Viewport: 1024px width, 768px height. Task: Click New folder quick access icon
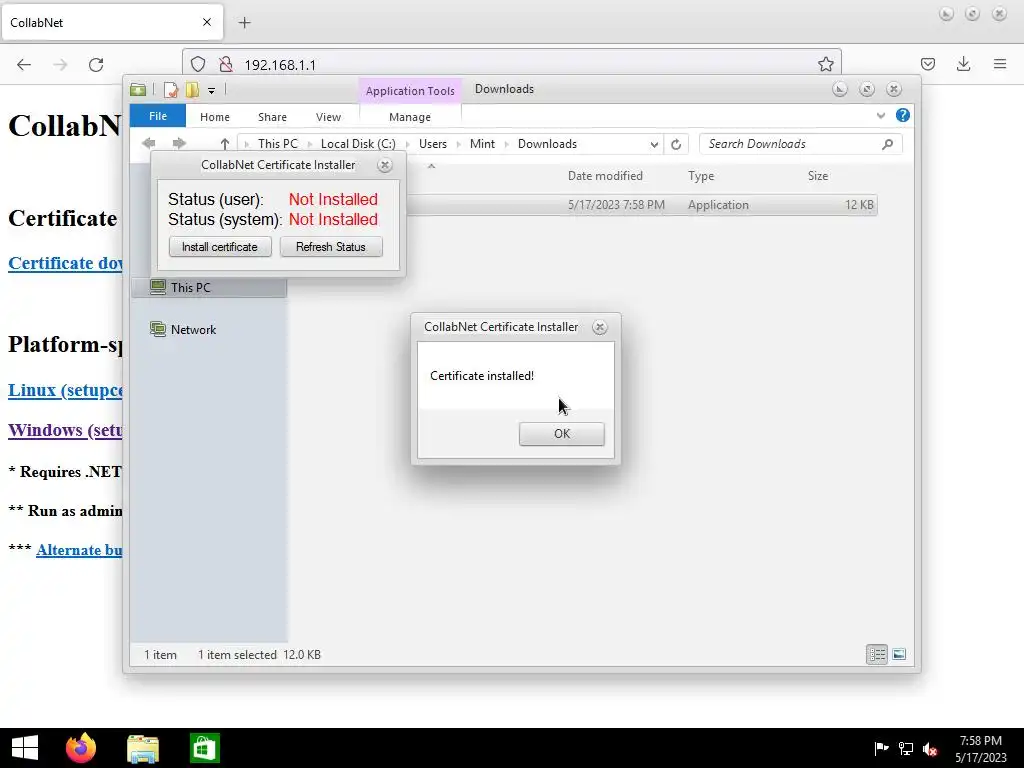click(193, 89)
